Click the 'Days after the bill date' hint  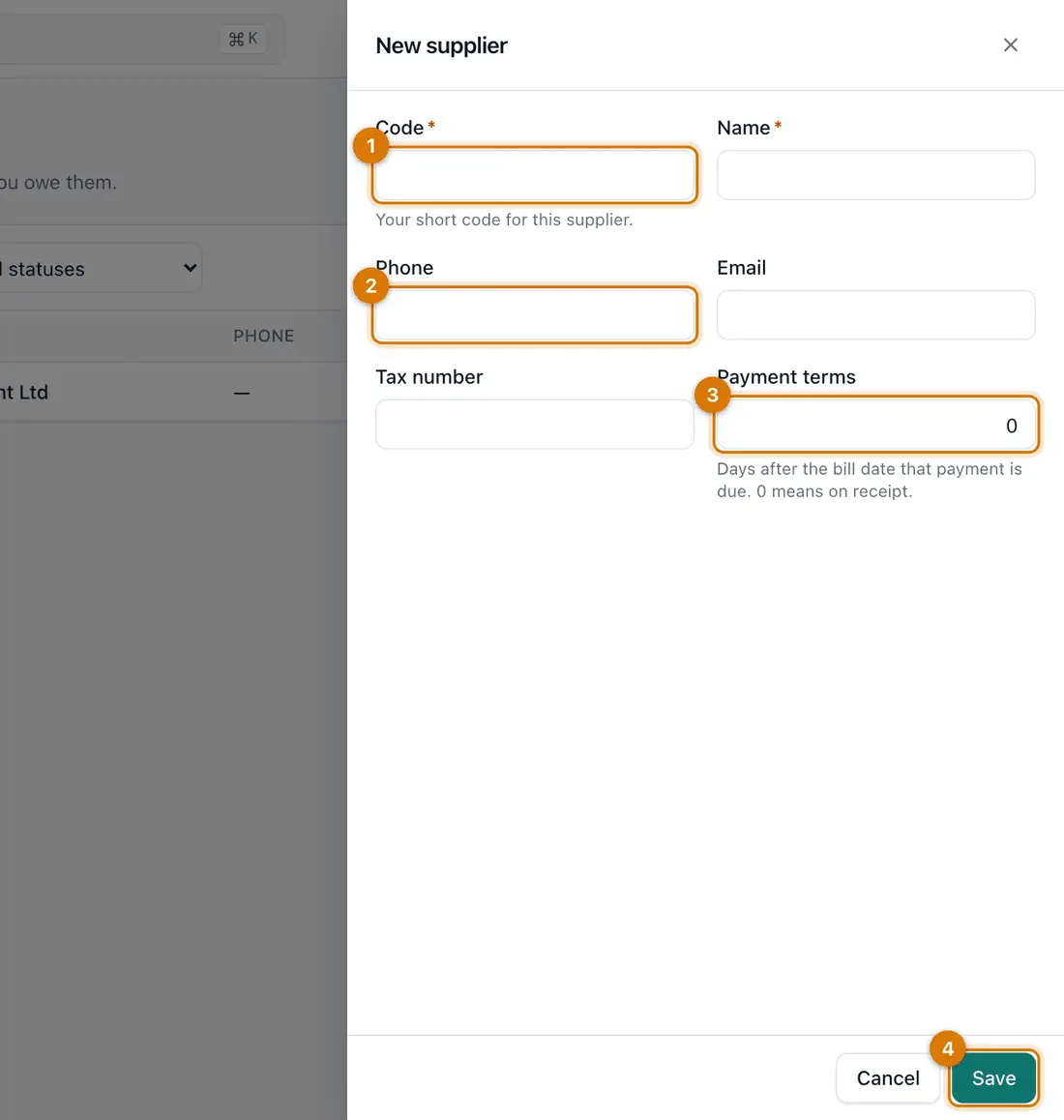click(869, 480)
